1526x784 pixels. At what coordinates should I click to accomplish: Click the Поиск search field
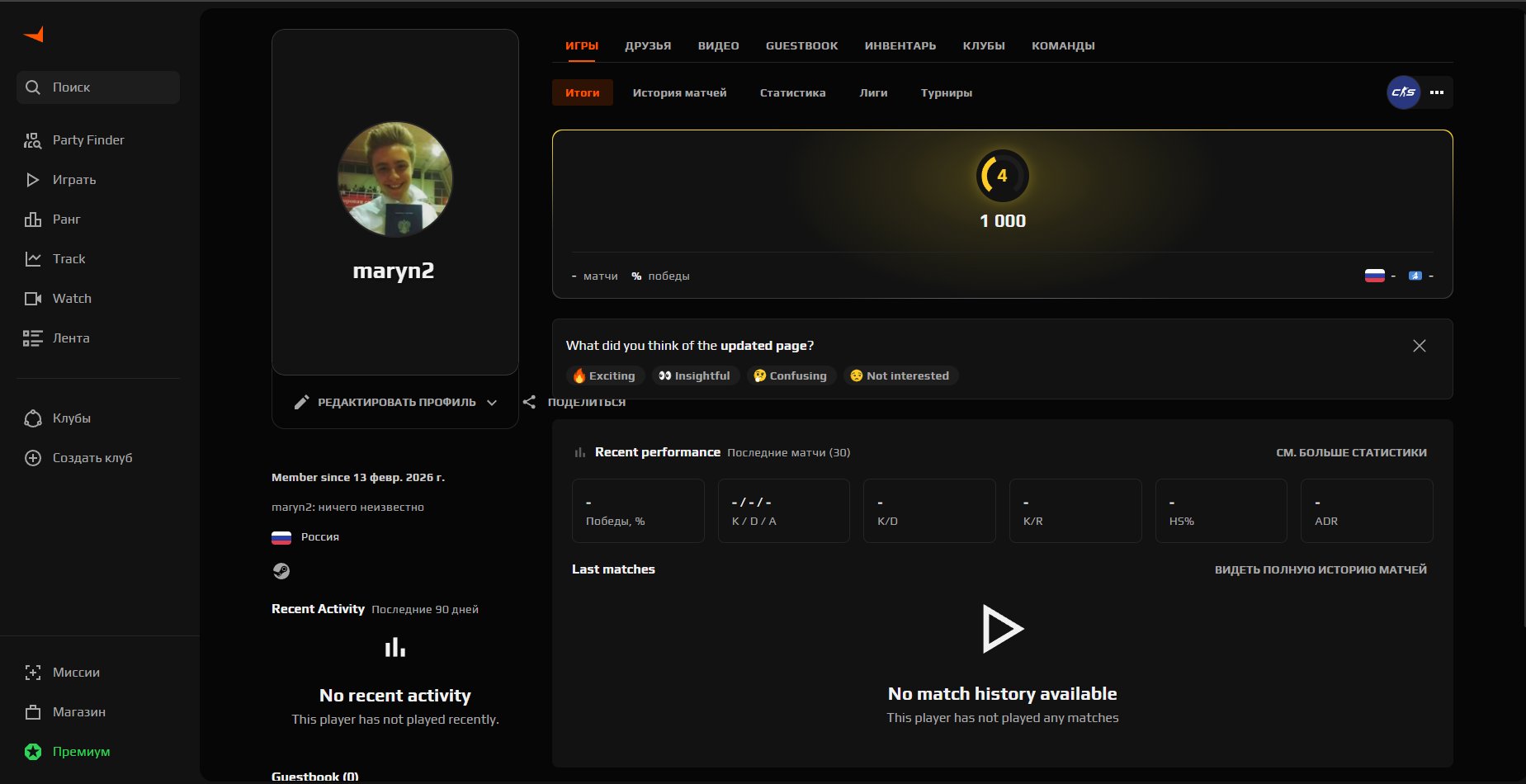pyautogui.click(x=98, y=87)
